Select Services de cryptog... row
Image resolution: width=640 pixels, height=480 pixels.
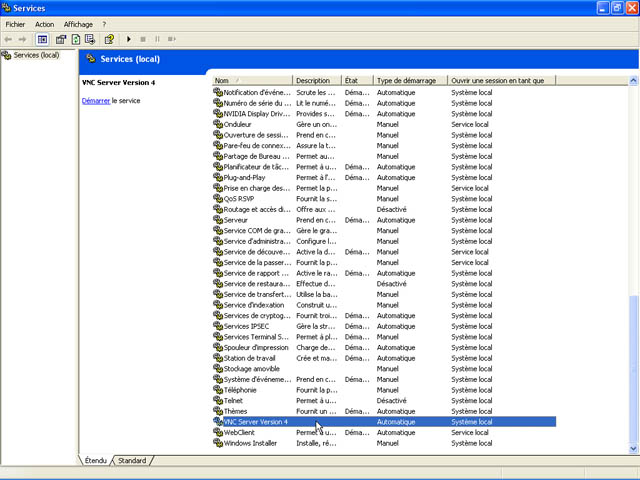tap(384, 316)
